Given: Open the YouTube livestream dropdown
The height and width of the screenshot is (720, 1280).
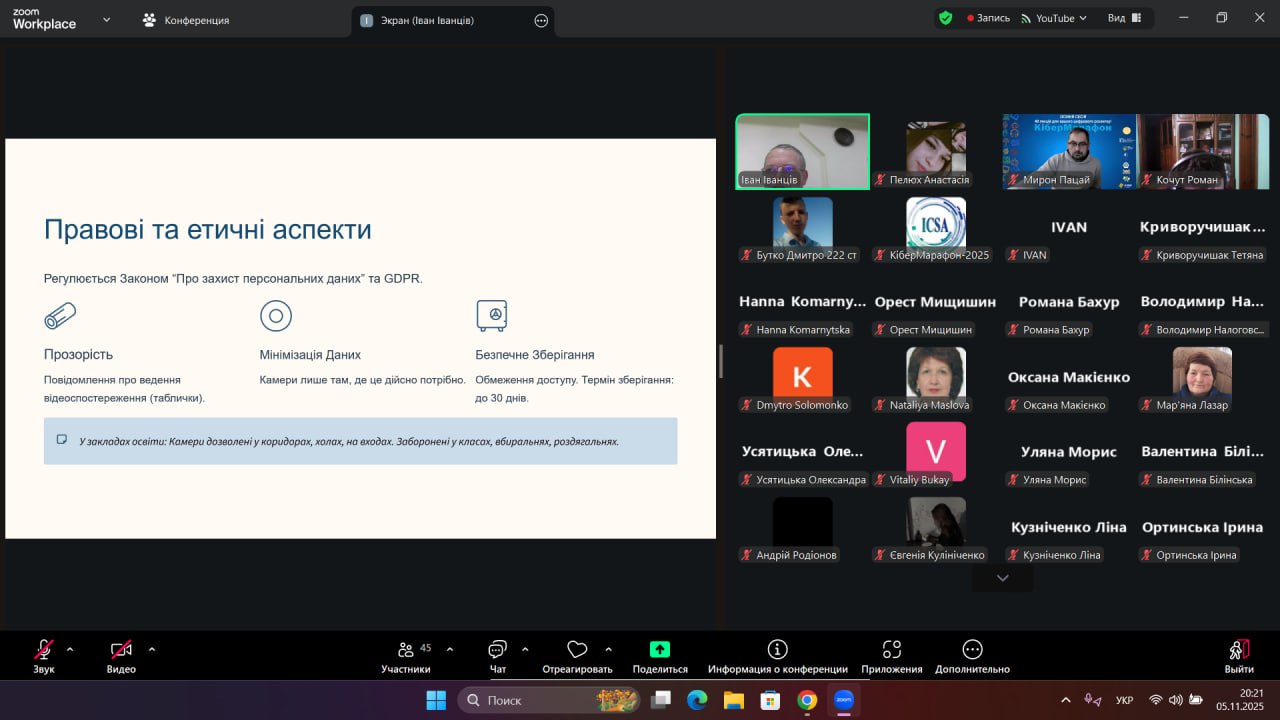Looking at the screenshot, I should tap(1054, 18).
